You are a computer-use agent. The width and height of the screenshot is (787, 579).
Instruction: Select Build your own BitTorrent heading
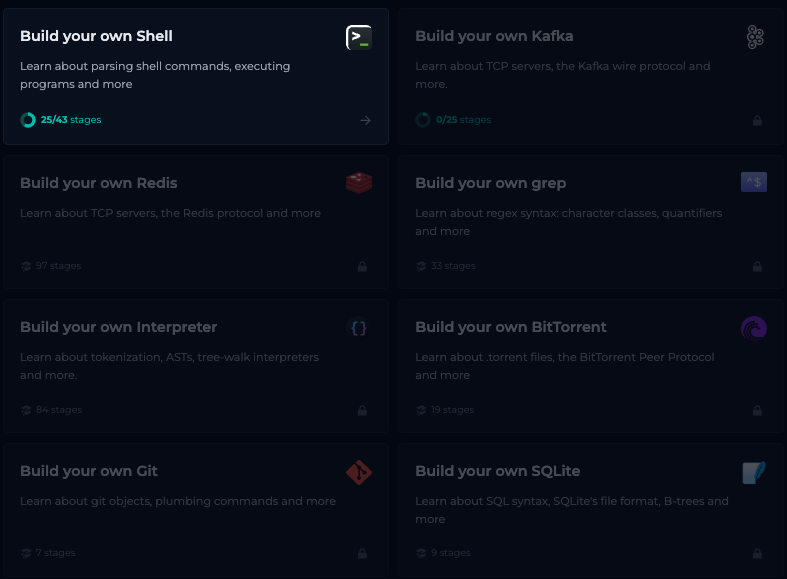point(510,327)
